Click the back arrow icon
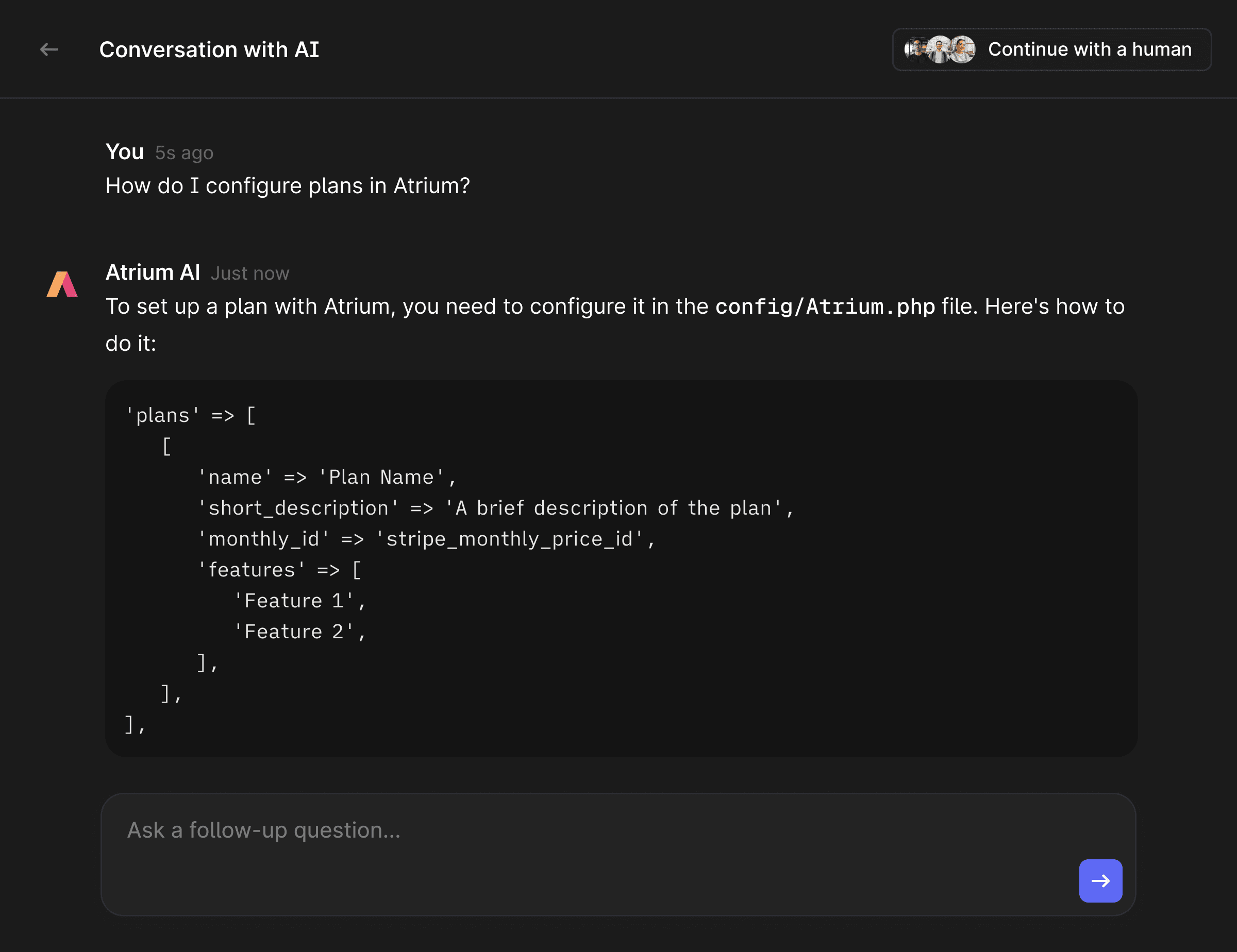The width and height of the screenshot is (1237, 952). 49,50
